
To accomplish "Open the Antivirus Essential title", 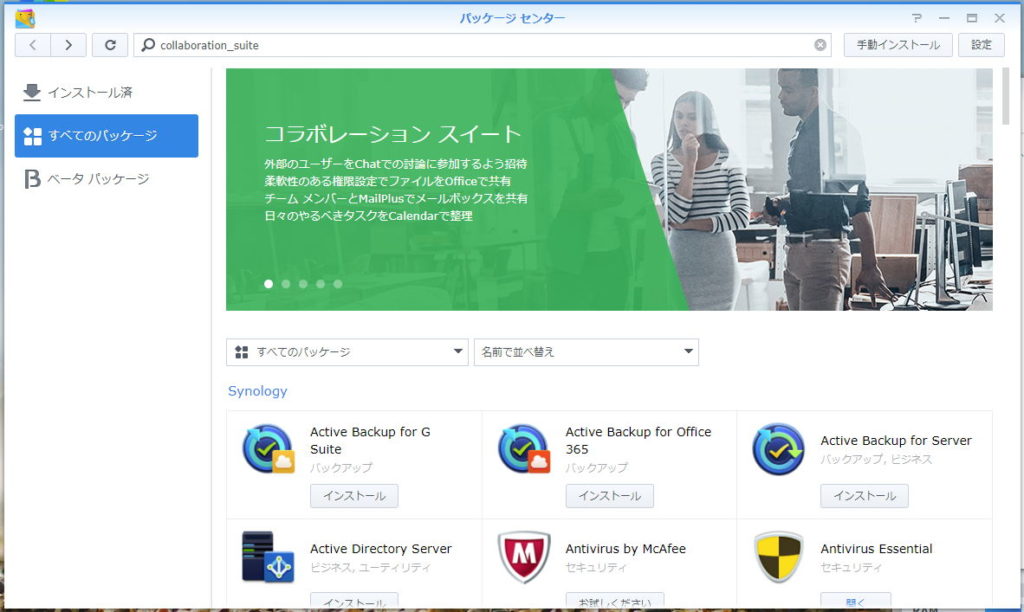I will click(876, 549).
